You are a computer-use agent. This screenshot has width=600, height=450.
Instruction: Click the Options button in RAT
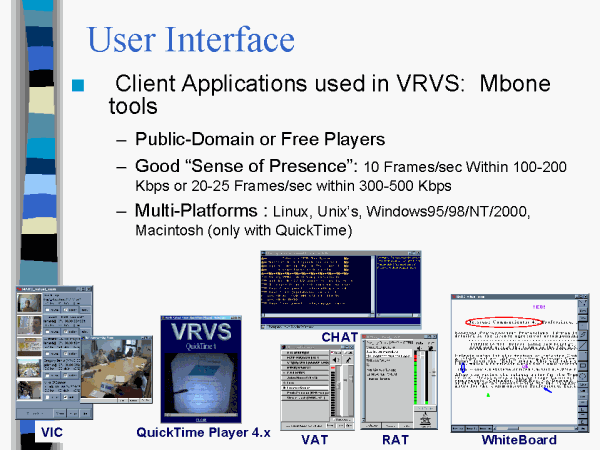(x=372, y=426)
